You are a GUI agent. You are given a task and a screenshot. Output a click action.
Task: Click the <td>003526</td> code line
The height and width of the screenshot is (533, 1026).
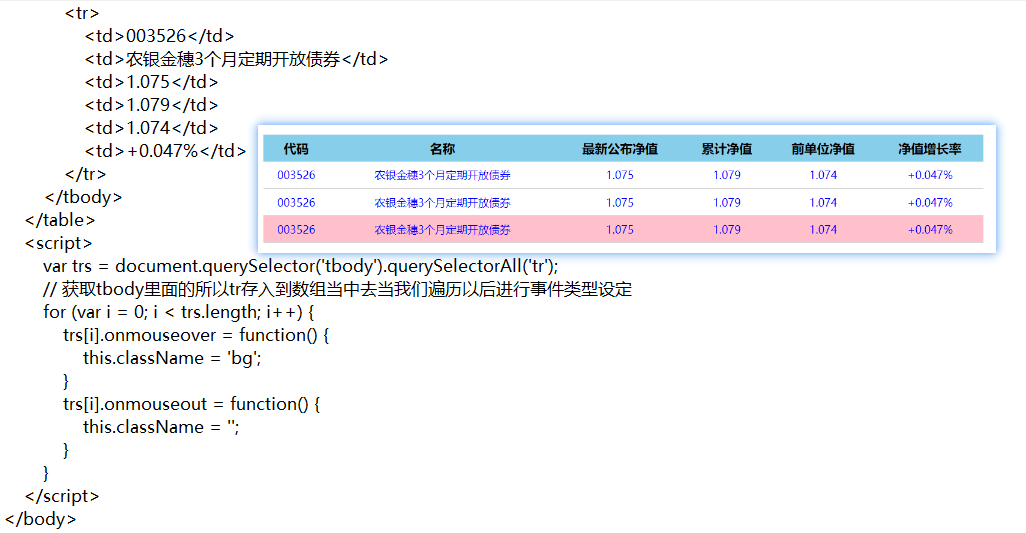(x=159, y=36)
